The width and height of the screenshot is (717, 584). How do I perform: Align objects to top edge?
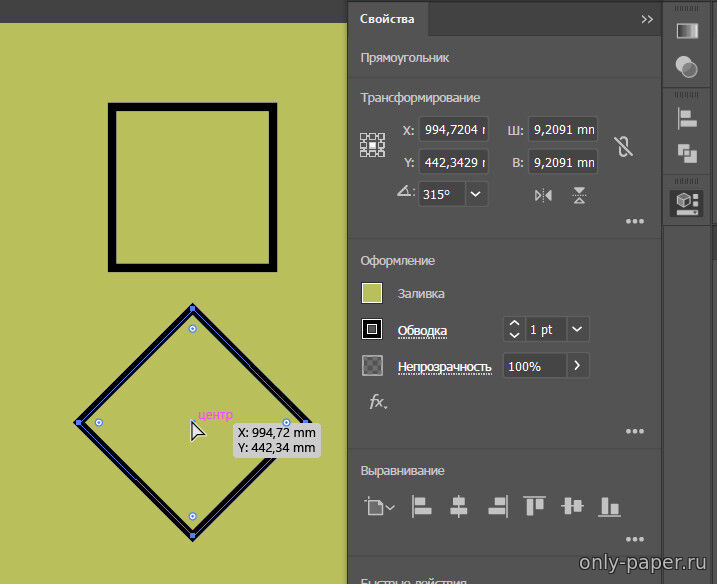point(535,507)
